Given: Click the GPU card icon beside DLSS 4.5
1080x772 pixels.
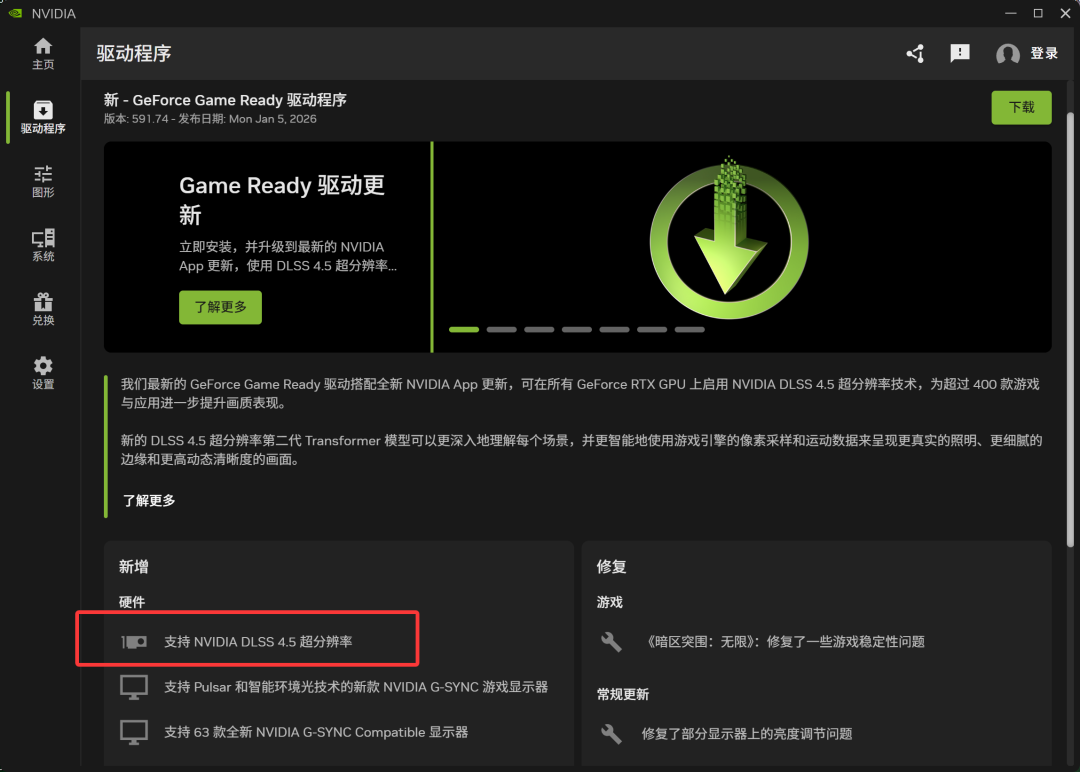Looking at the screenshot, I should click(134, 642).
